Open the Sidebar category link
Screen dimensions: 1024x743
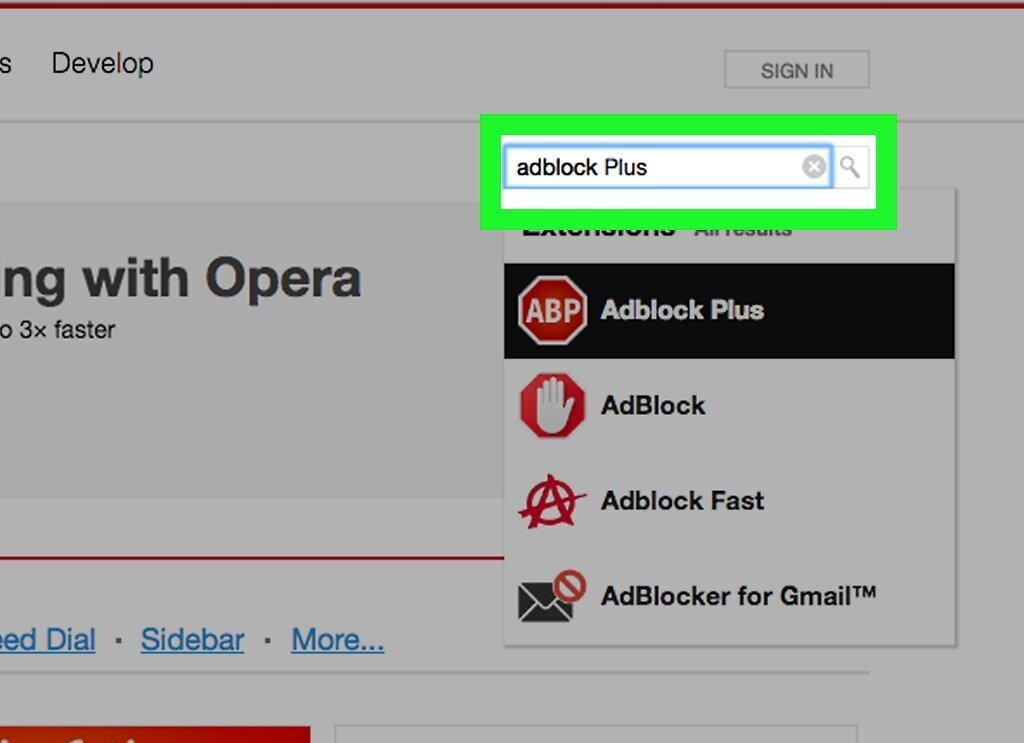tap(193, 639)
